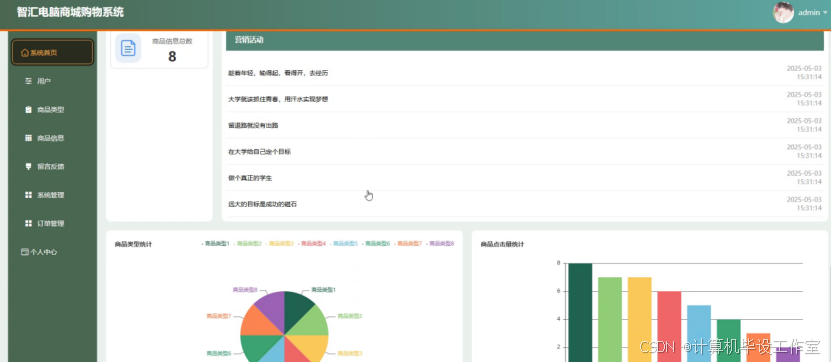Toggle 商品类型4 in the pie chart legend

pos(311,244)
